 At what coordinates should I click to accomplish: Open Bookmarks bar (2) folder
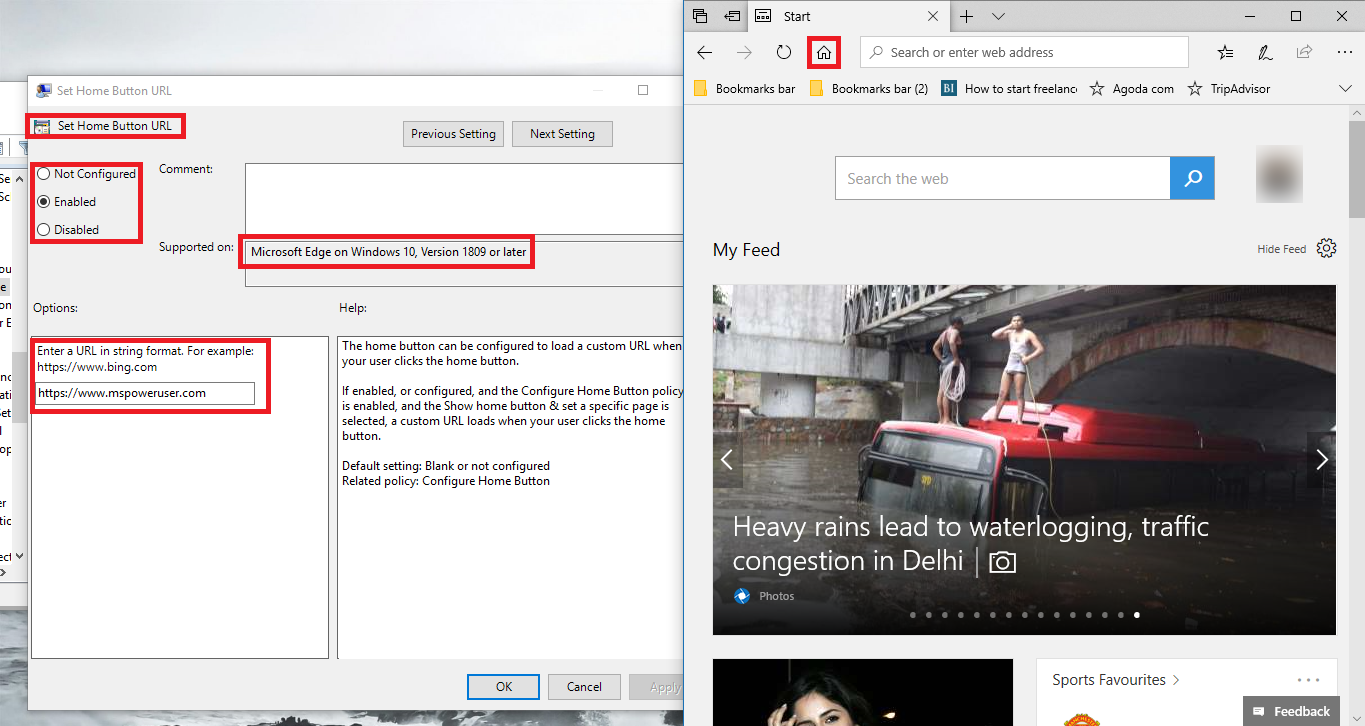coord(868,88)
